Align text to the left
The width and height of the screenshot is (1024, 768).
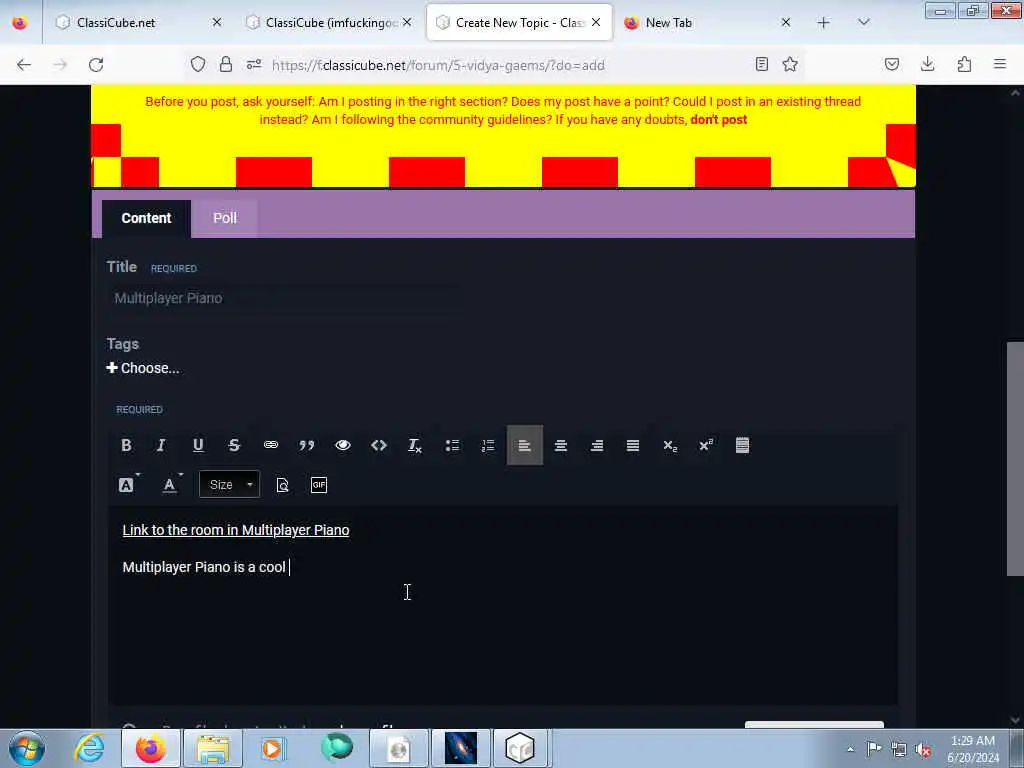(524, 445)
